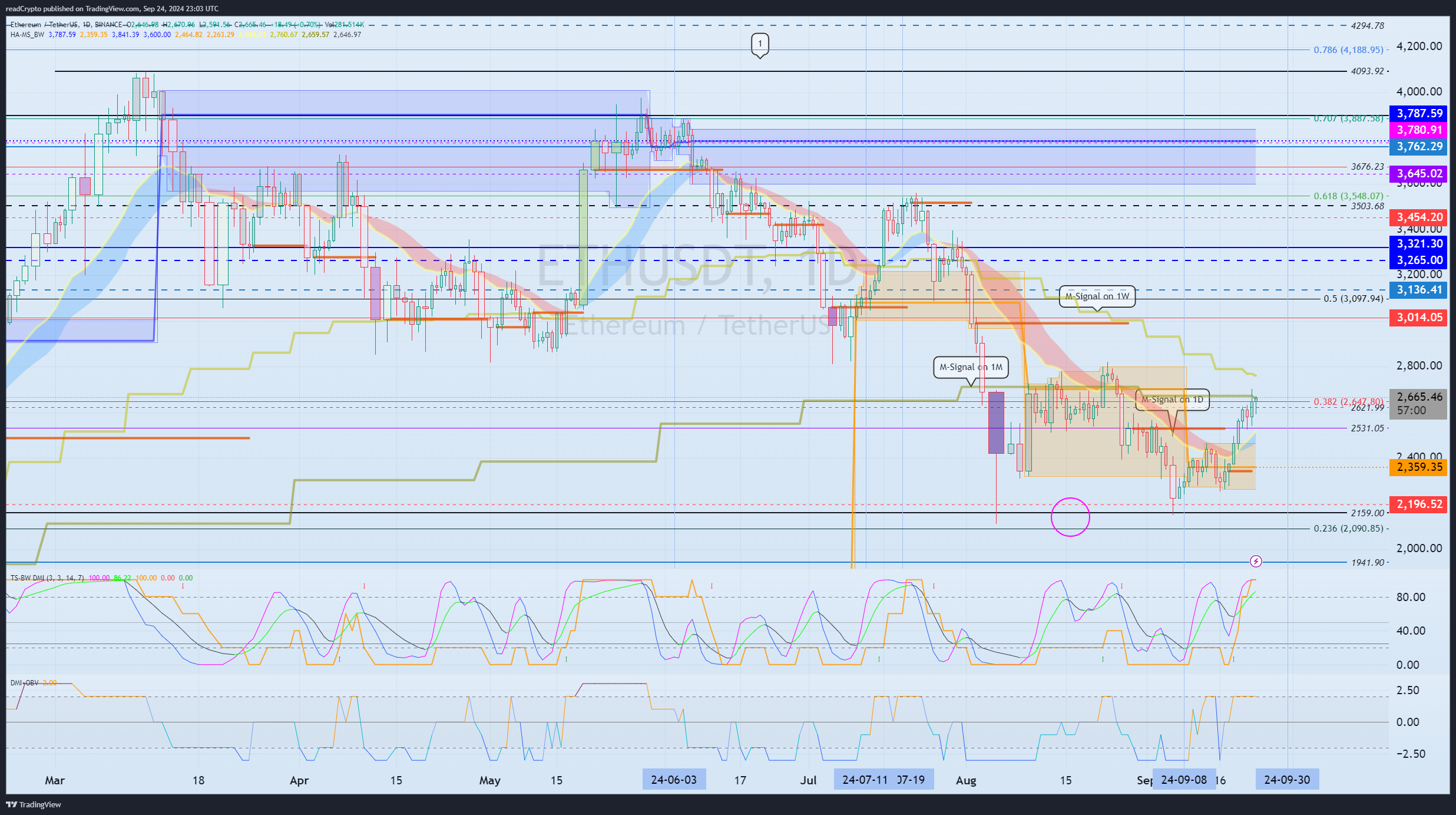Image resolution: width=1456 pixels, height=815 pixels.
Task: Click the 2,800.00 price axis tick
Action: [1419, 366]
